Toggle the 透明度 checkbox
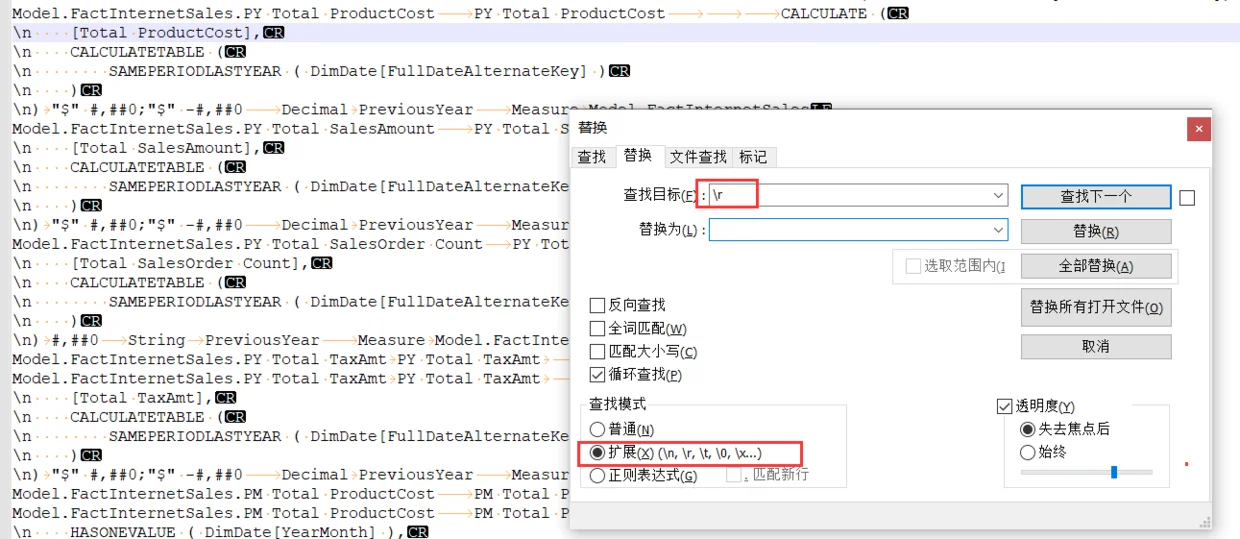The image size is (1240, 539). [x=1005, y=406]
